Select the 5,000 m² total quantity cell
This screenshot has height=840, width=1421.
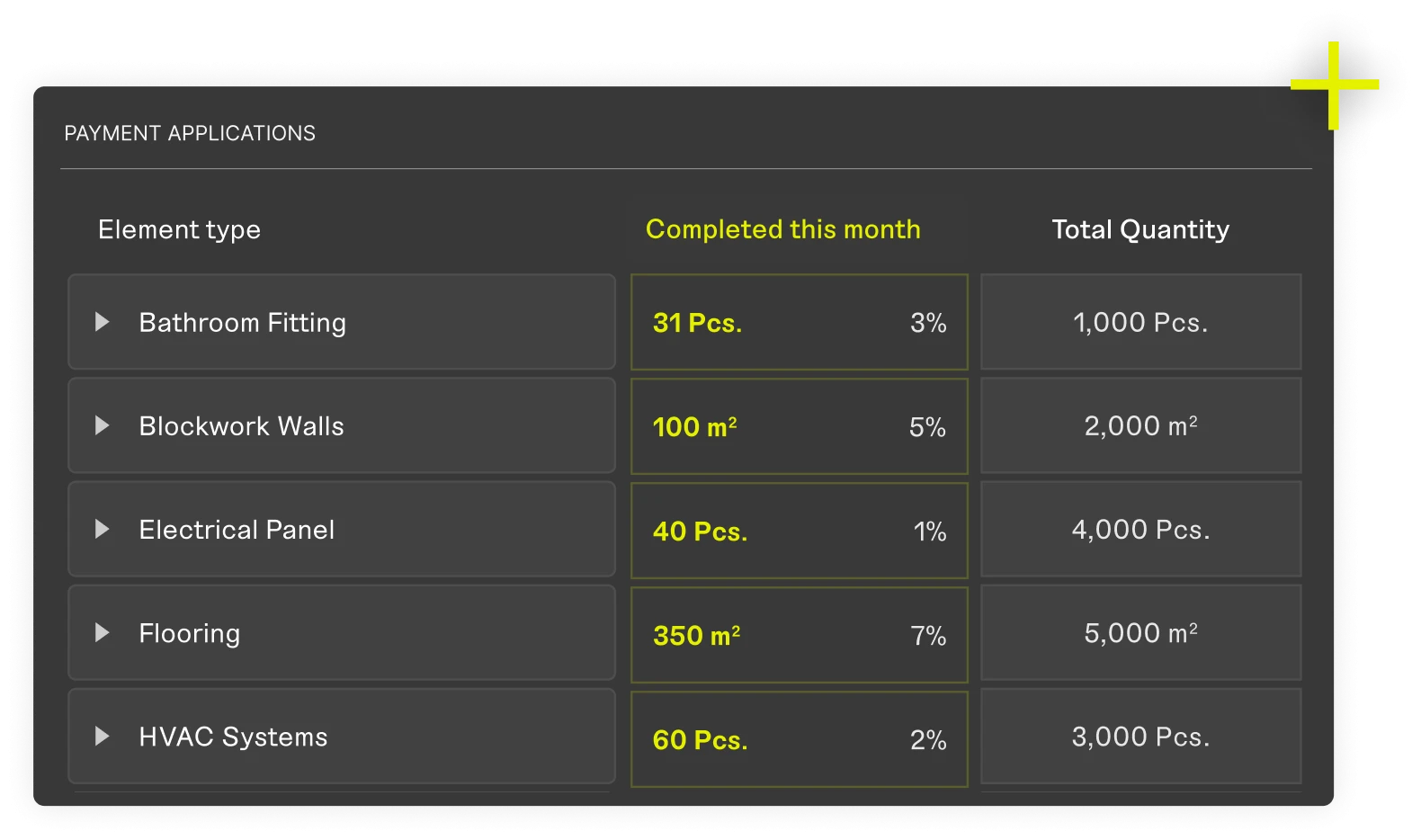pyautogui.click(x=1140, y=633)
